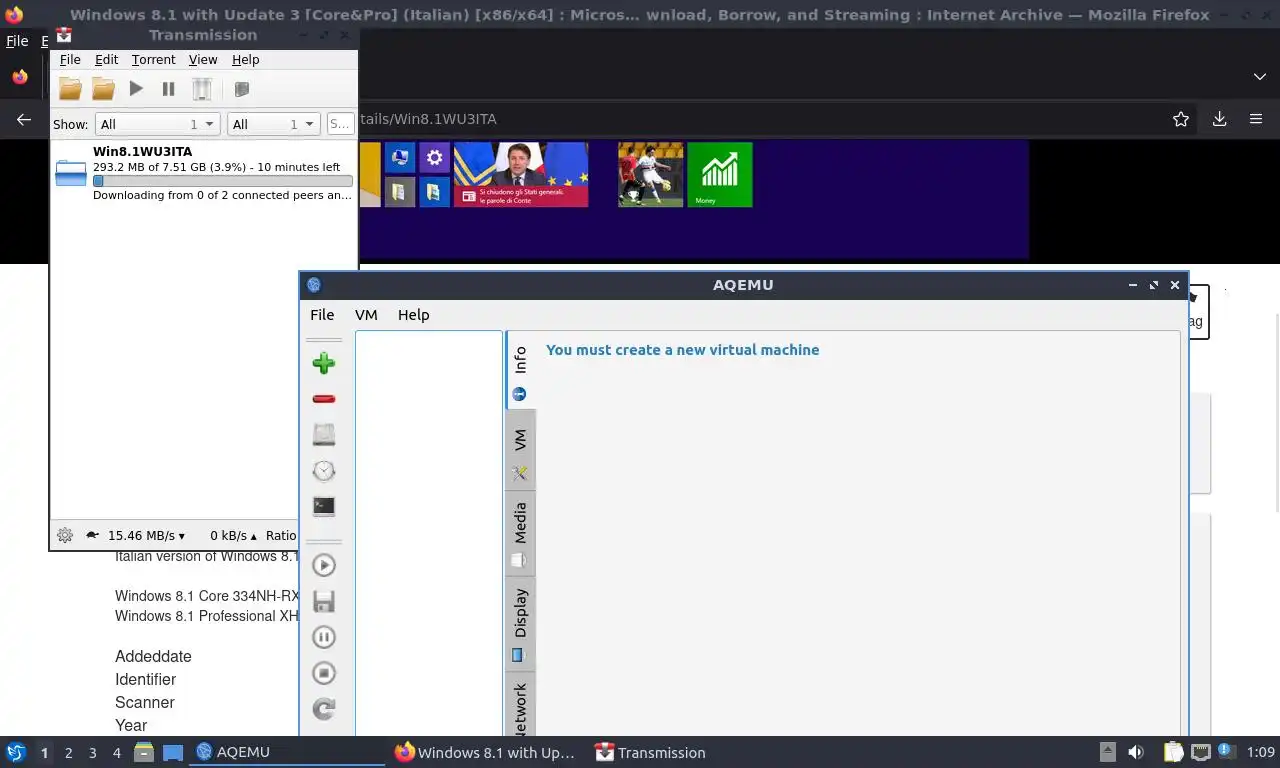This screenshot has width=1280, height=768.
Task: Switch to AQEMU Info tab
Action: tap(520, 370)
